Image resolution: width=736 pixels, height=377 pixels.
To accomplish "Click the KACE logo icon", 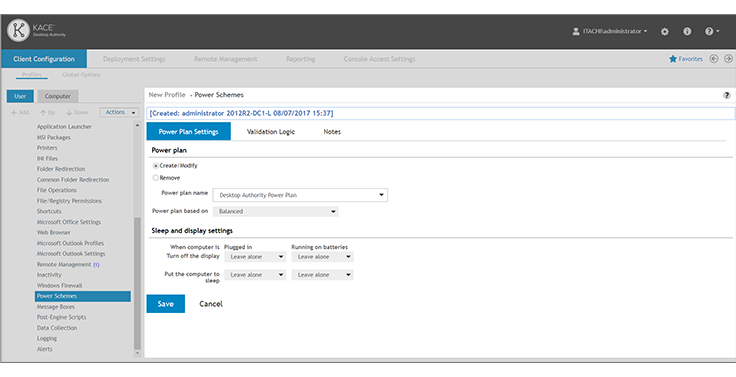I will [18, 31].
